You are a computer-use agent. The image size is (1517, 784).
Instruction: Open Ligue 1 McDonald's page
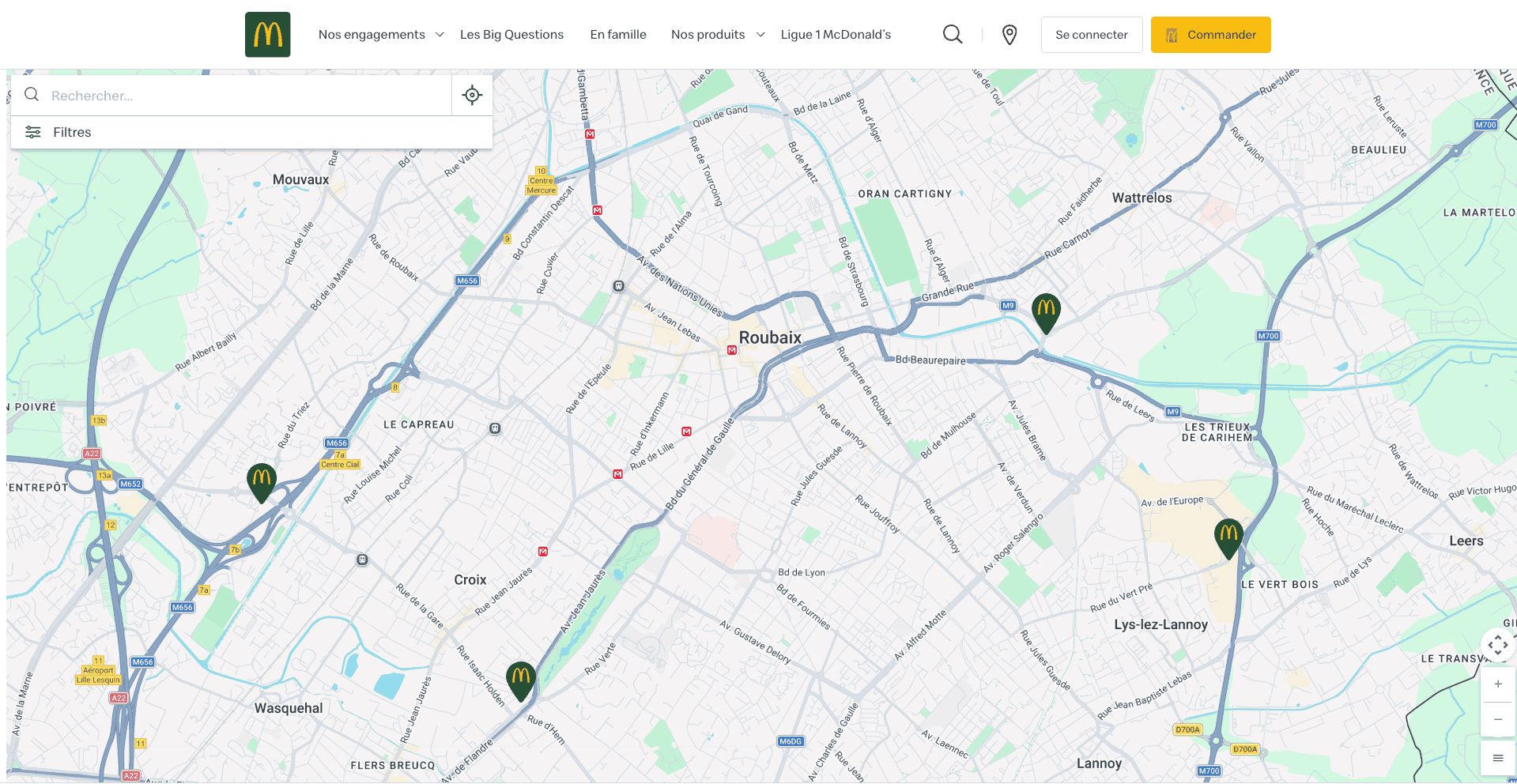836,35
